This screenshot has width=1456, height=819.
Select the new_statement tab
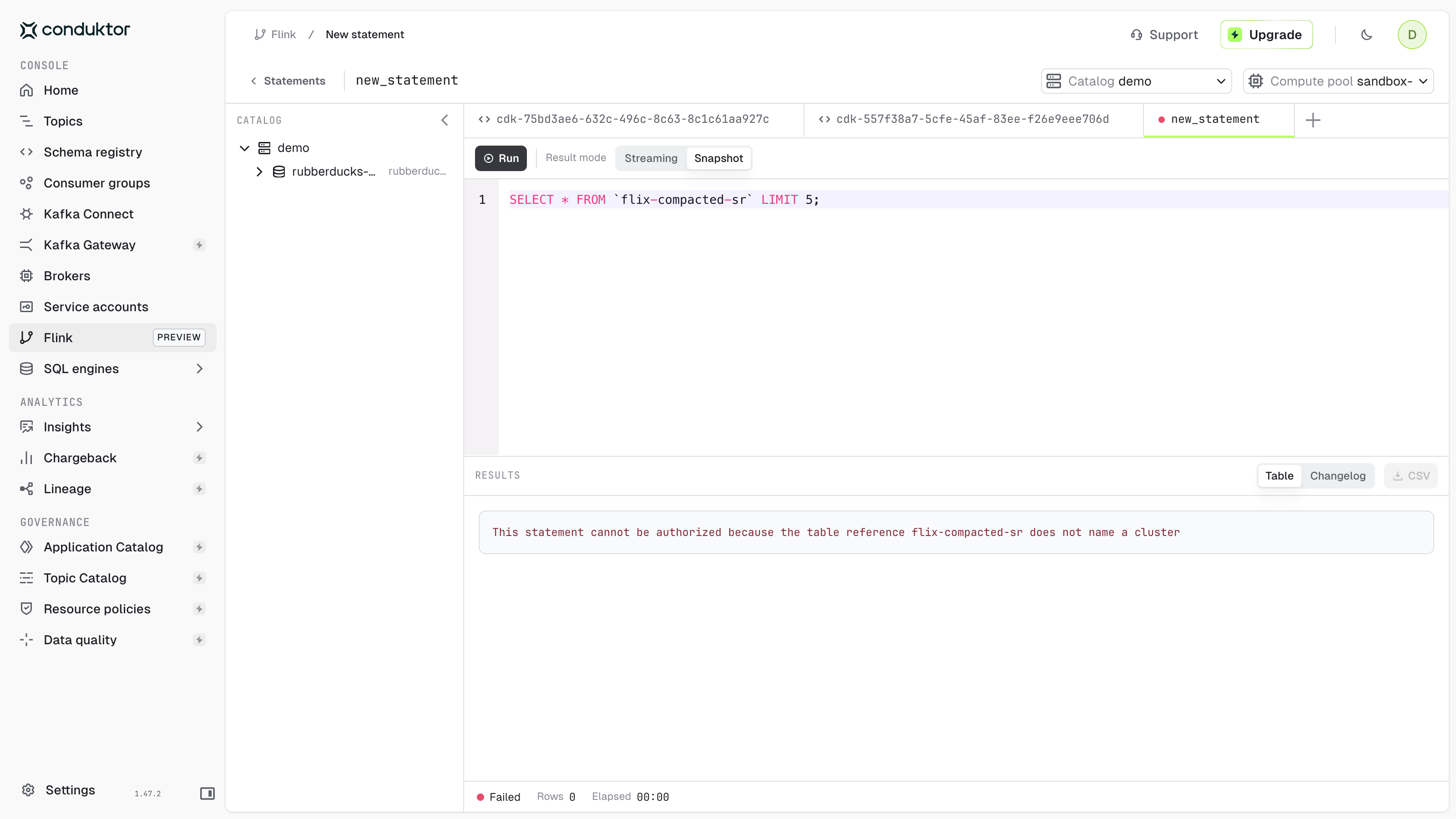coord(1218,119)
